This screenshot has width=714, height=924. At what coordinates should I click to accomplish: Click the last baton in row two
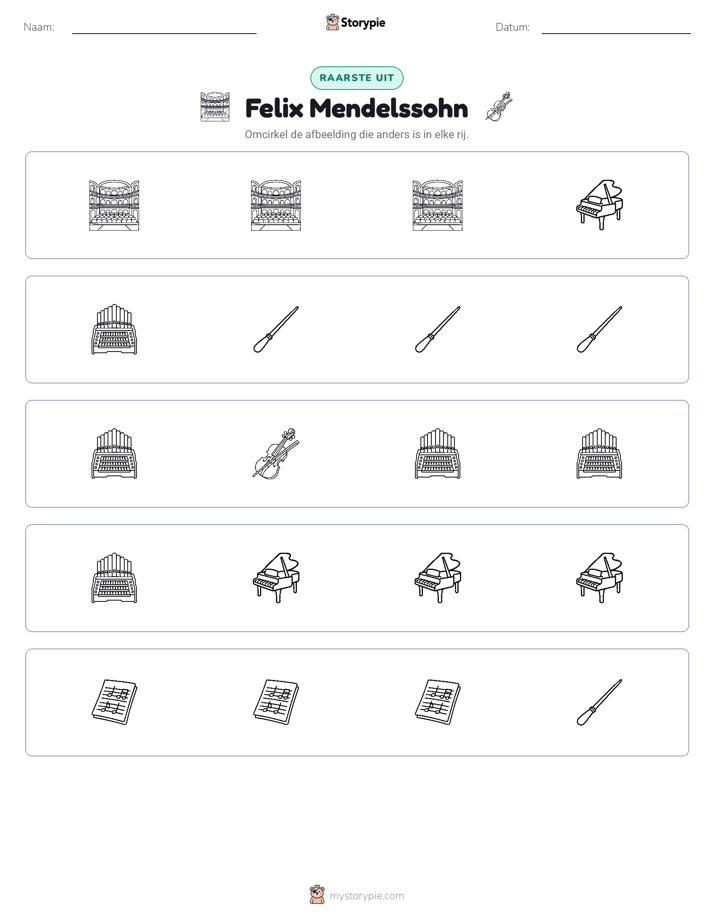pyautogui.click(x=599, y=329)
